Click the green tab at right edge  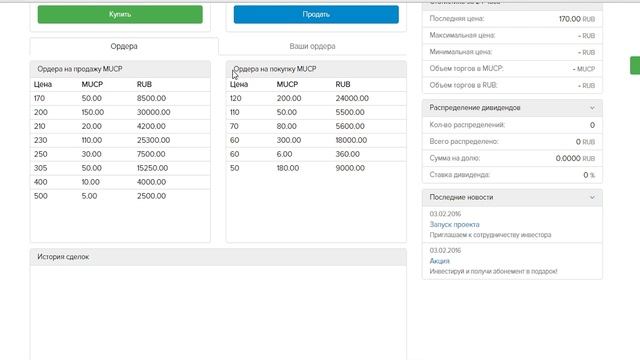coord(635,65)
